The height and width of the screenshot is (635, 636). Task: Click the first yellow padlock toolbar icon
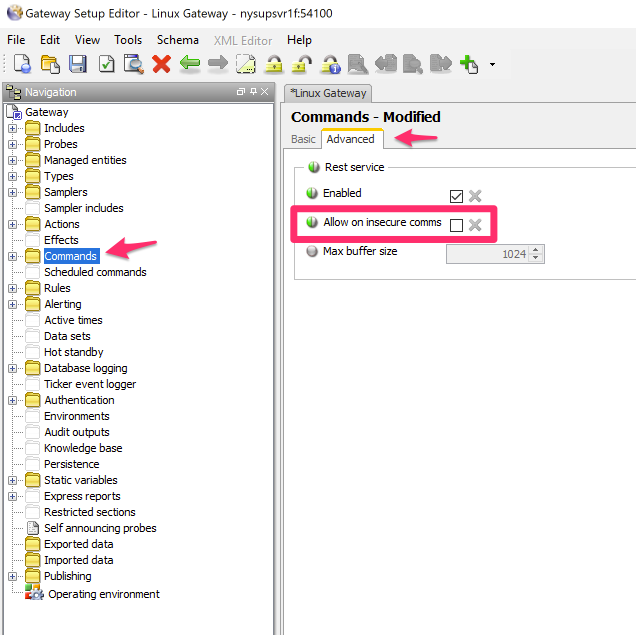pyautogui.click(x=273, y=65)
